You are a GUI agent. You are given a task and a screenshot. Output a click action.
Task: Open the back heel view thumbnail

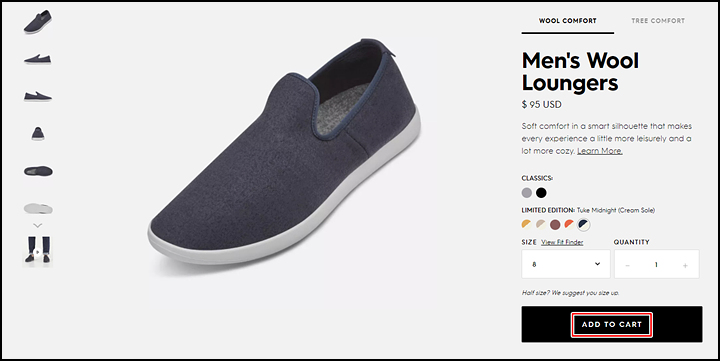coord(38,134)
